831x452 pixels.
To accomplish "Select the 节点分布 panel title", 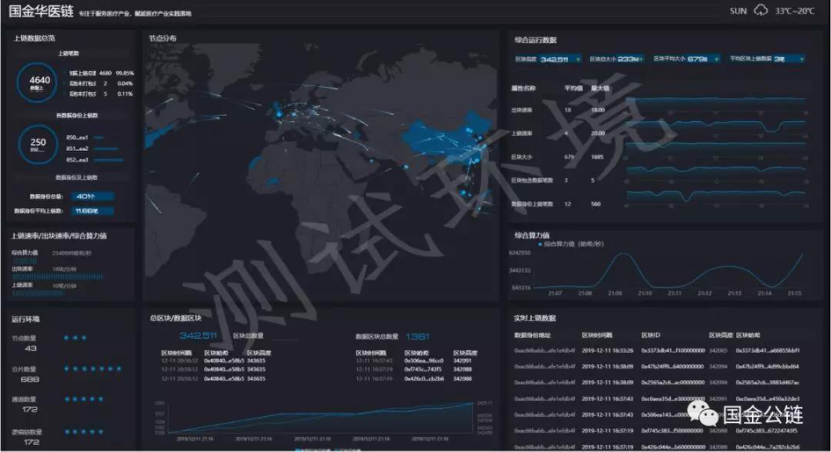I will point(162,38).
